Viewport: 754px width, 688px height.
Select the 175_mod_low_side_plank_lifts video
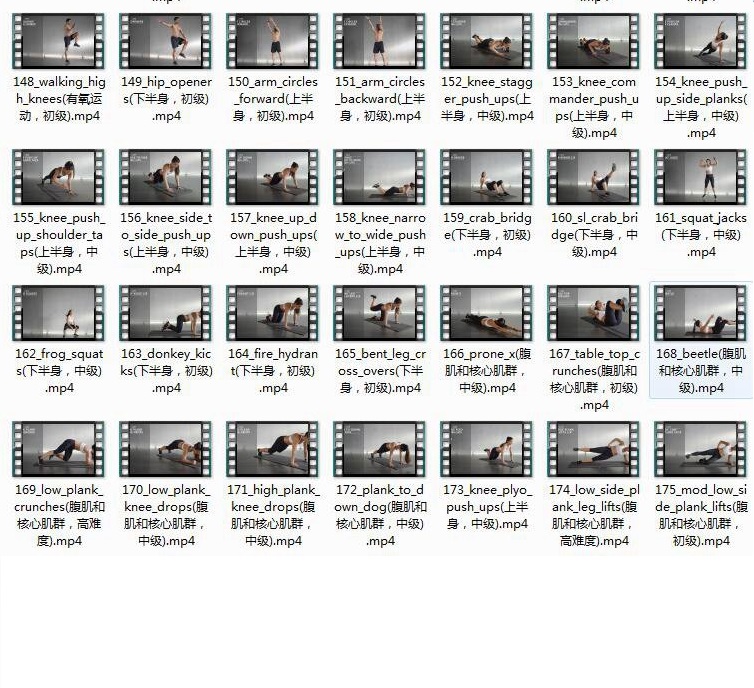(x=701, y=449)
